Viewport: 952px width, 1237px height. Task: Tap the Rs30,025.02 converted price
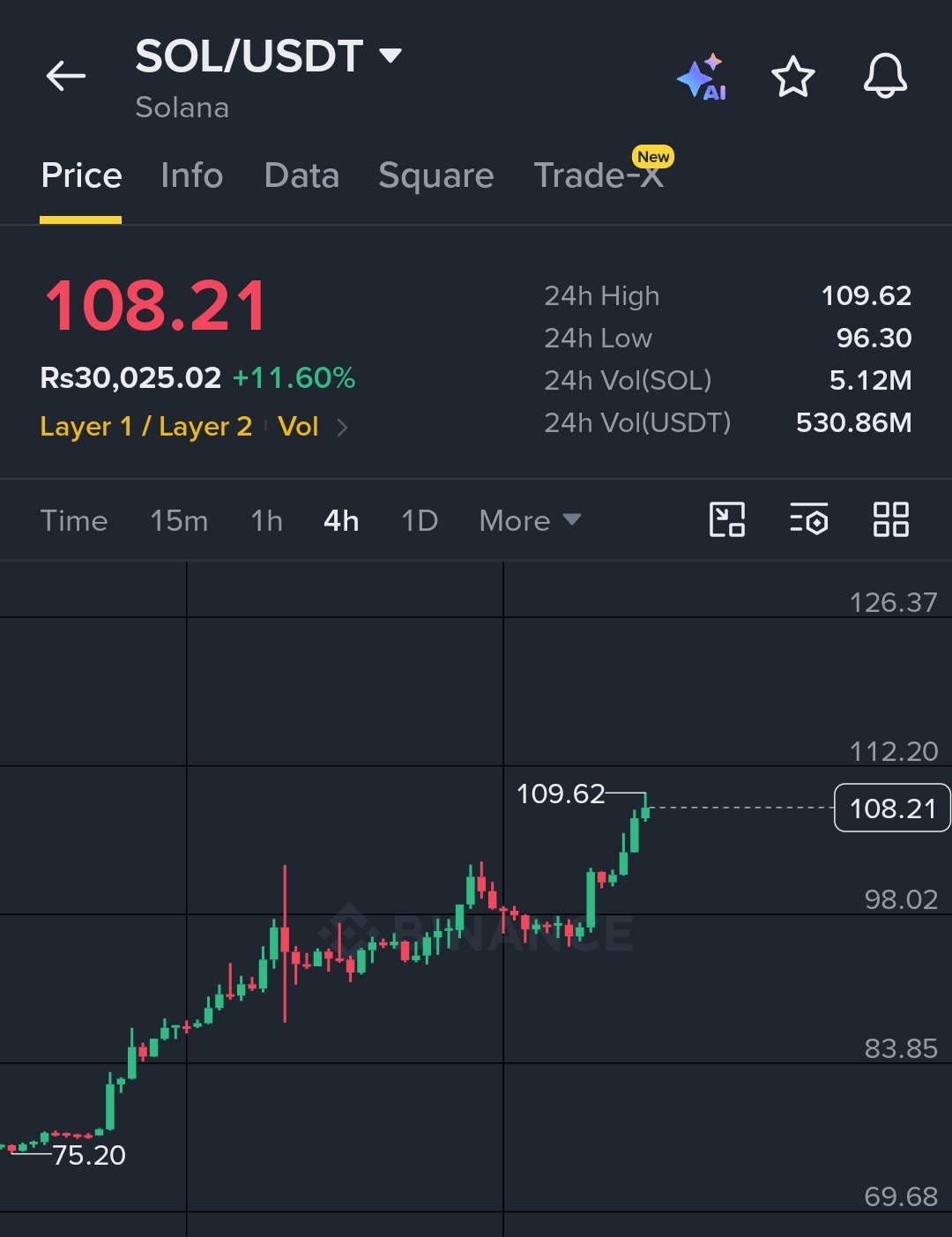point(130,378)
